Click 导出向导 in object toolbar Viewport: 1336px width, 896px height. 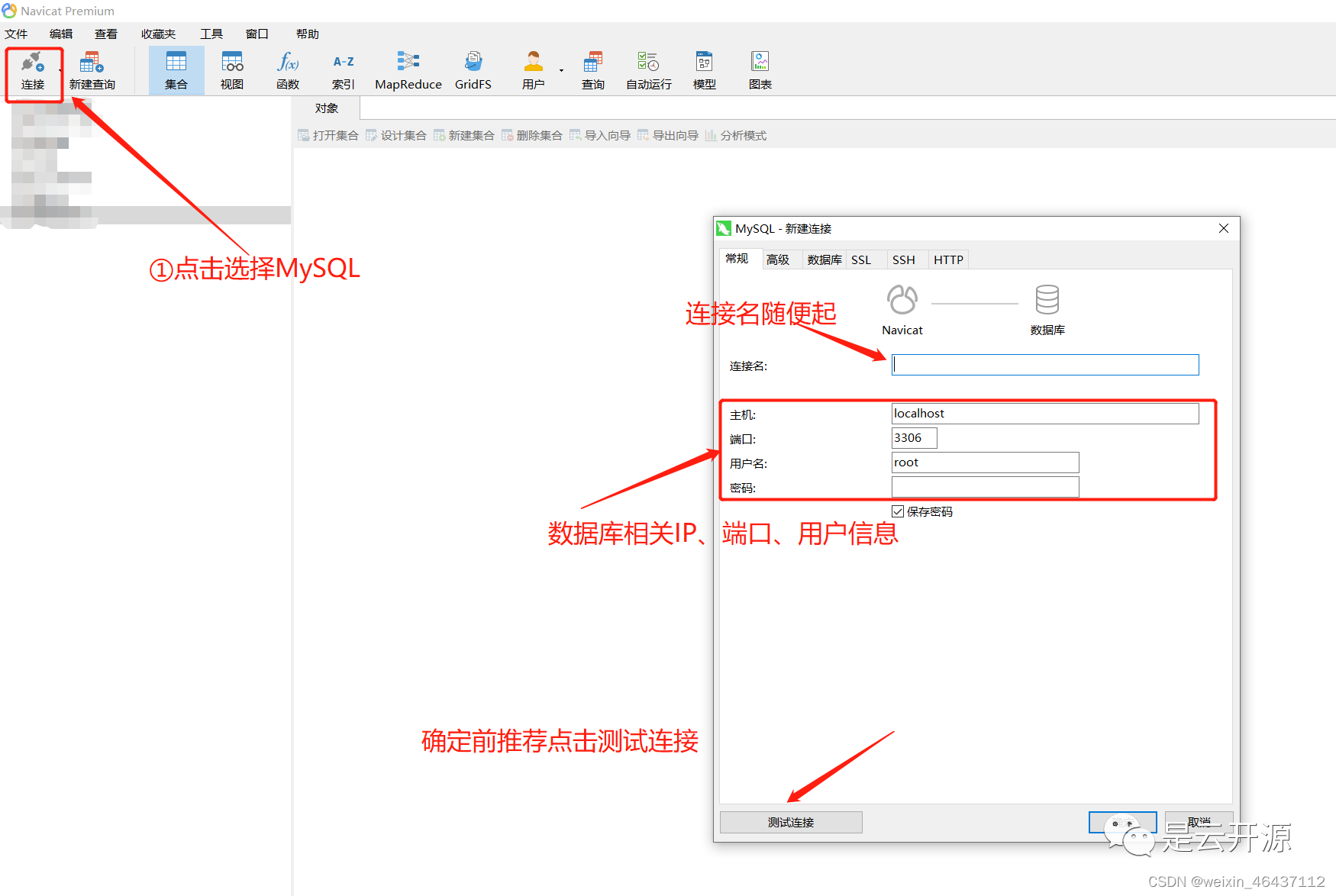pos(668,135)
